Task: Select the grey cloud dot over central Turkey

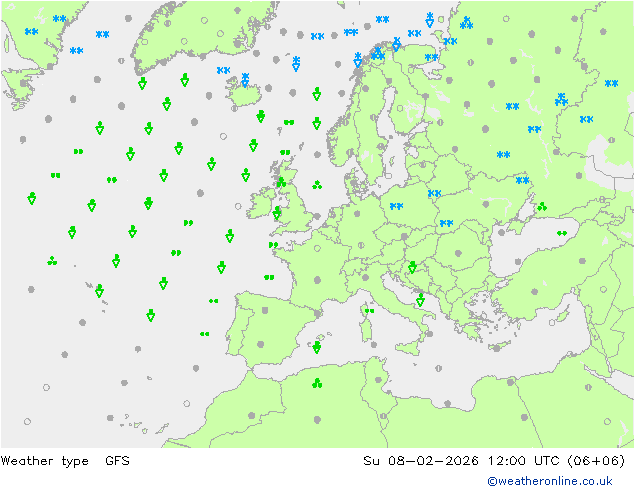Action: click(535, 292)
